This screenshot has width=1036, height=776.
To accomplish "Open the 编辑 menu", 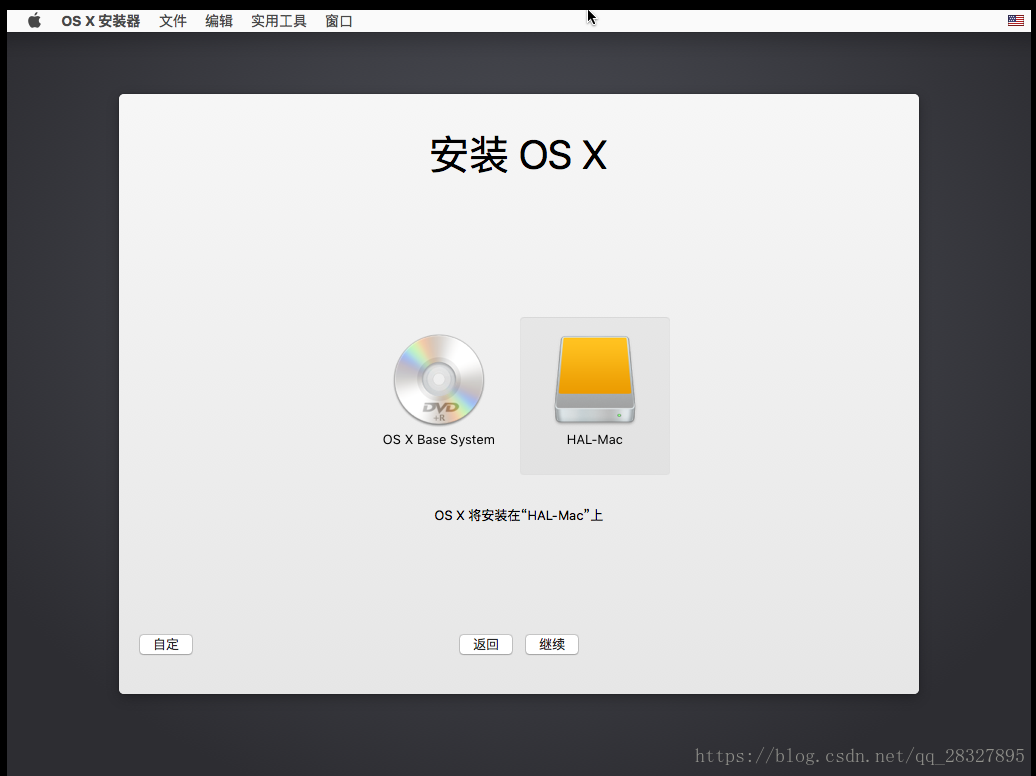I will pyautogui.click(x=219, y=21).
